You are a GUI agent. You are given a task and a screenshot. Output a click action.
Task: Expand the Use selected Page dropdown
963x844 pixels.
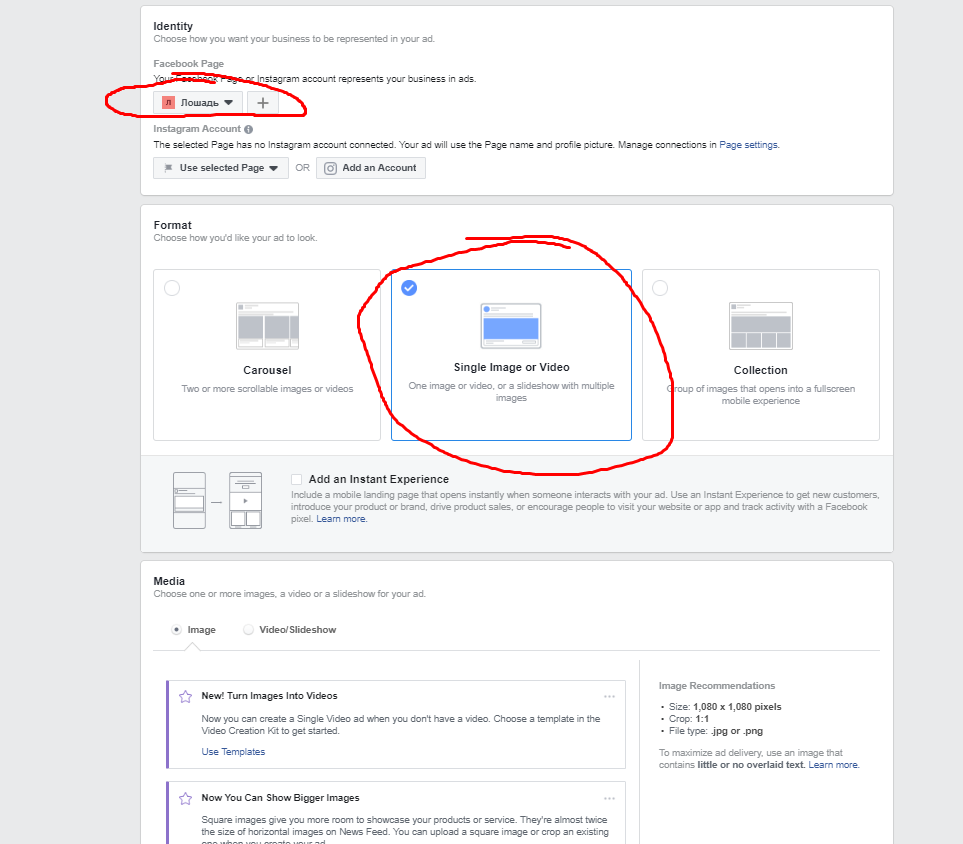coord(221,168)
